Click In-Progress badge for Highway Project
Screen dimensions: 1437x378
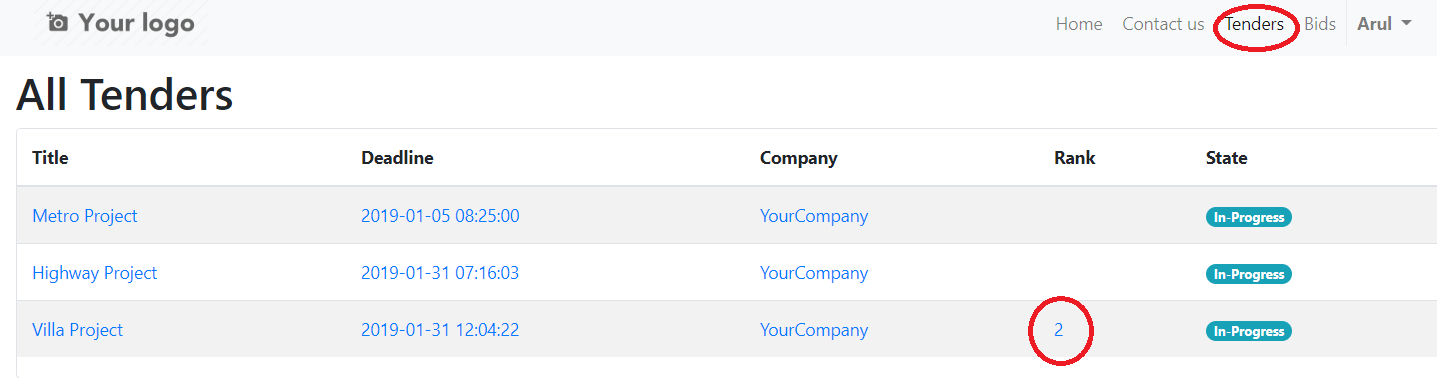coord(1249,274)
